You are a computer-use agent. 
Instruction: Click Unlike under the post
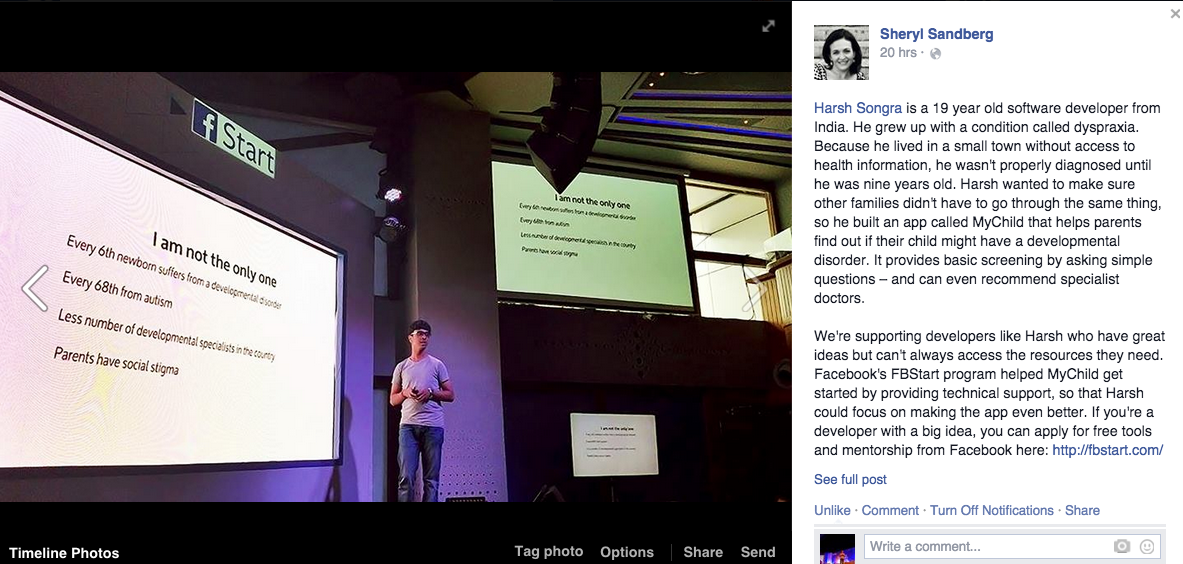(832, 510)
